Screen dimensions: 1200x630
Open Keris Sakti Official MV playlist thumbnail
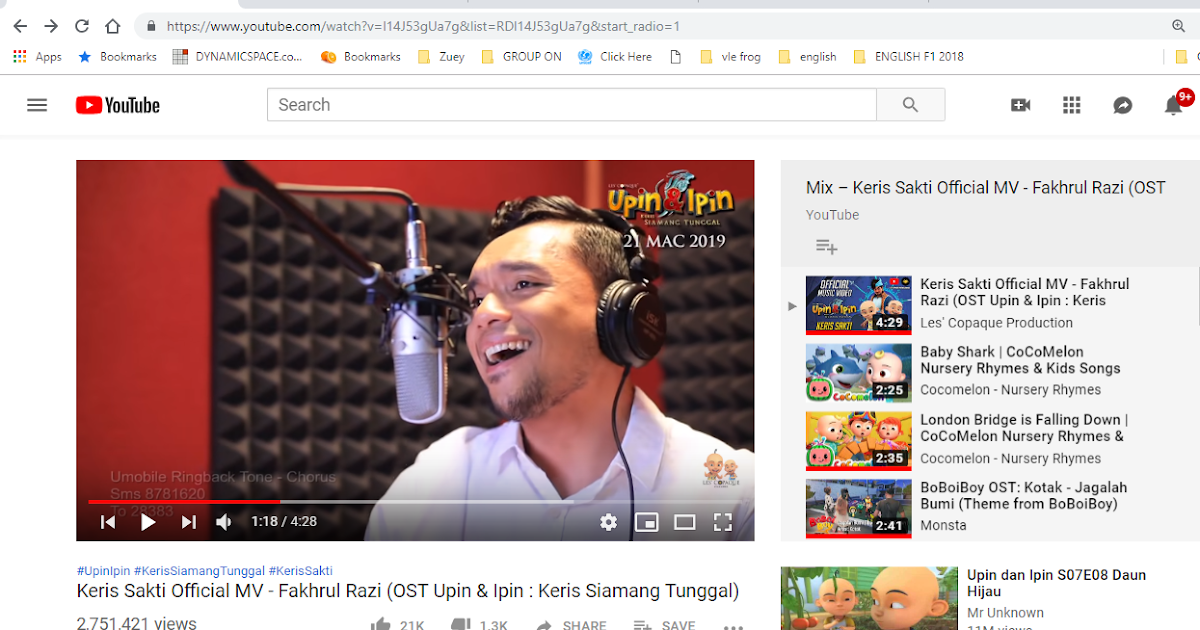click(858, 305)
